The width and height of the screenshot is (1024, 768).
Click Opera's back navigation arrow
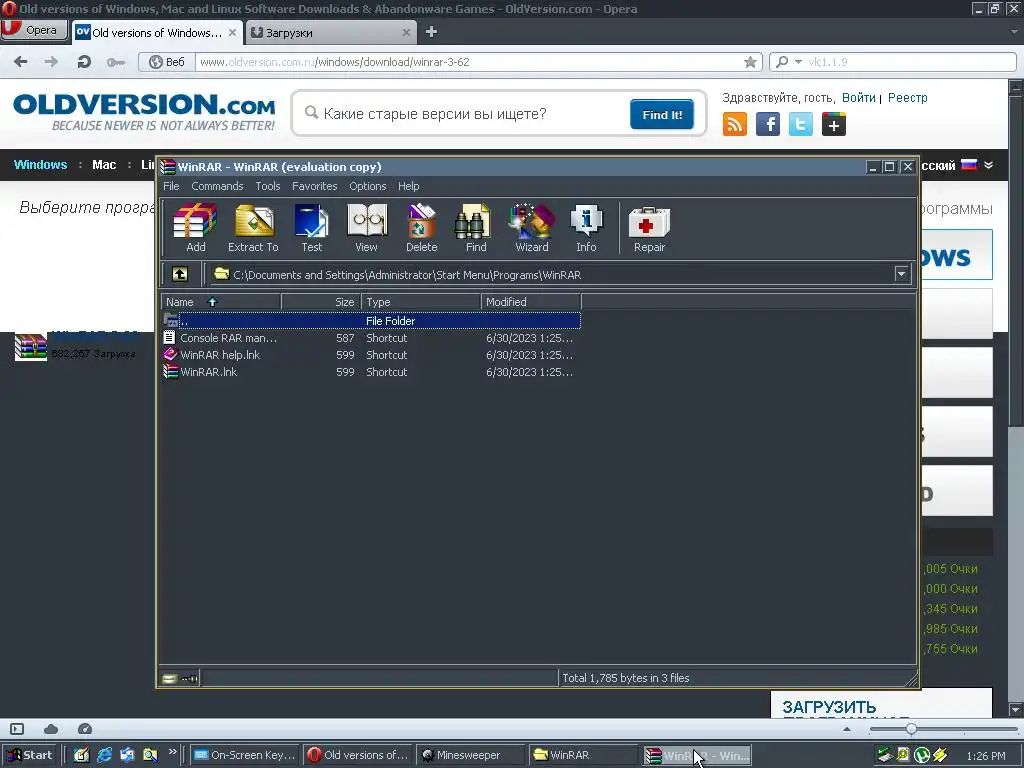pos(21,62)
